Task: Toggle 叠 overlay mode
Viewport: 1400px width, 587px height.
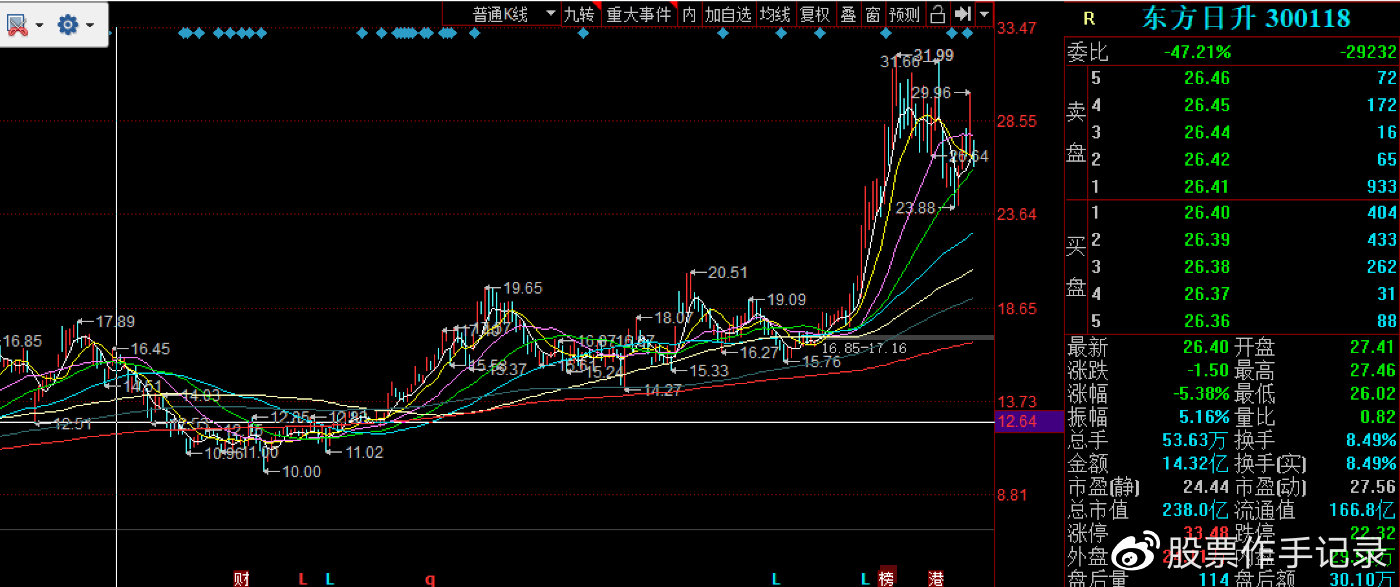Action: coord(848,14)
